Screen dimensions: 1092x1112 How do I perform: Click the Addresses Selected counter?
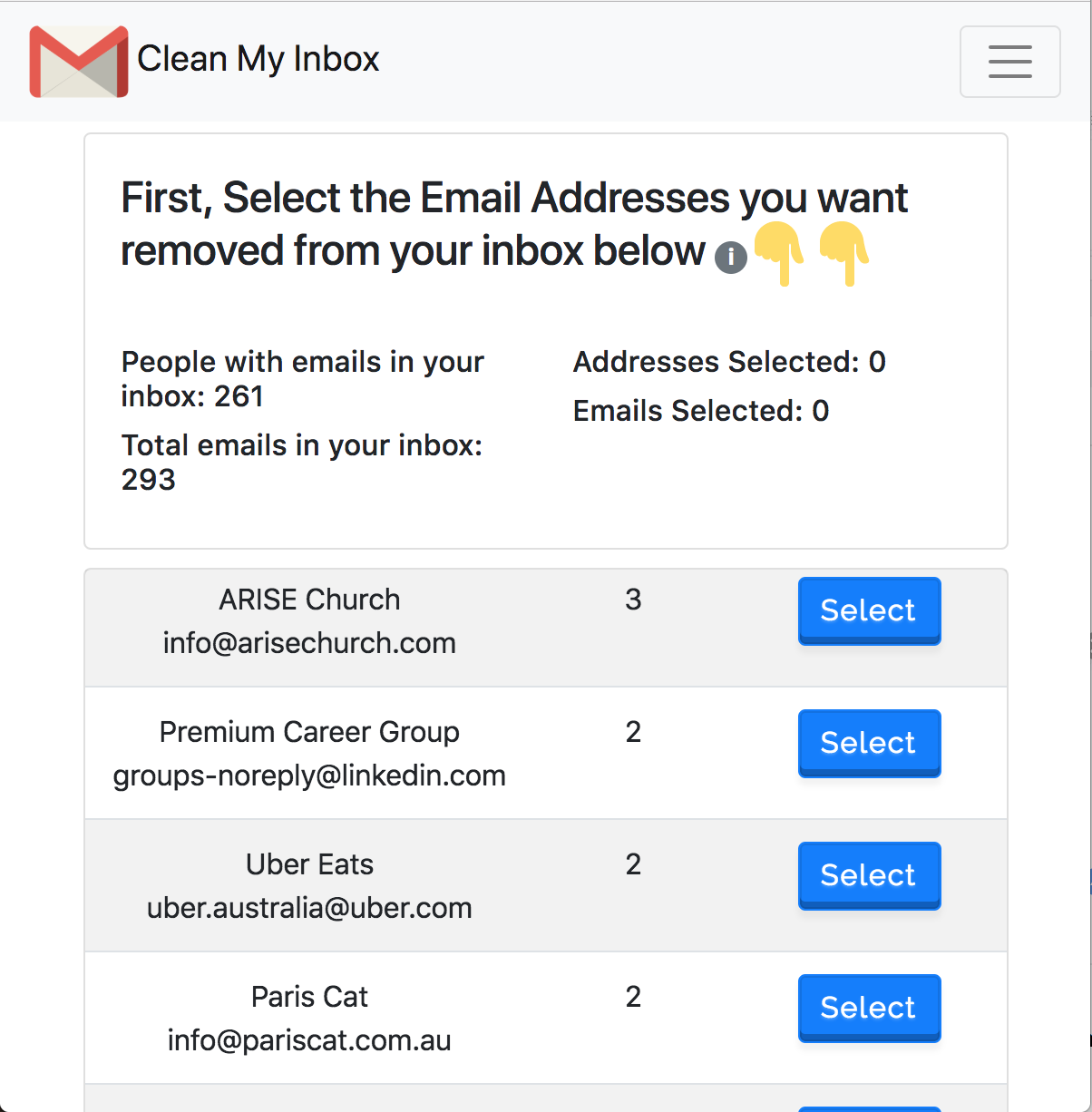(x=728, y=361)
